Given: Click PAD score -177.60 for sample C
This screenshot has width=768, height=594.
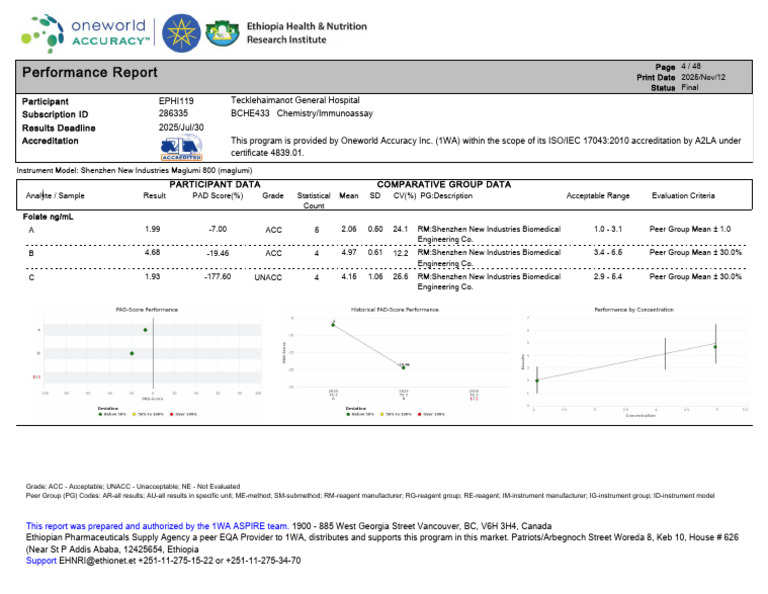Looking at the screenshot, I should 217,276.
